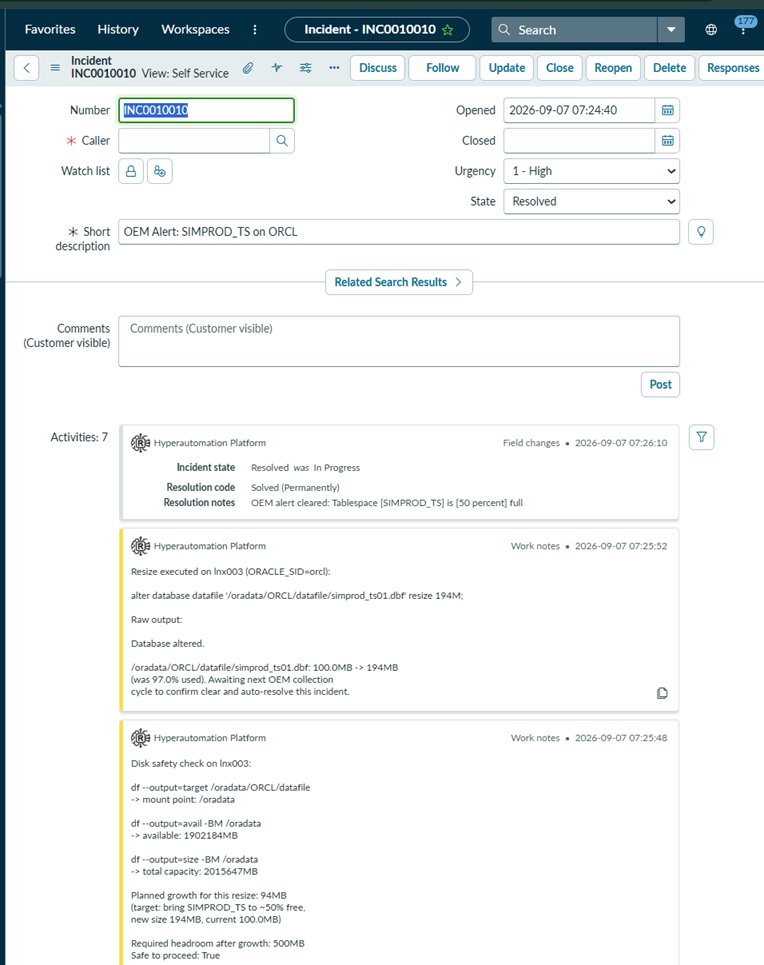Open the more options ellipsis in form header
This screenshot has height=965, width=764.
[334, 68]
